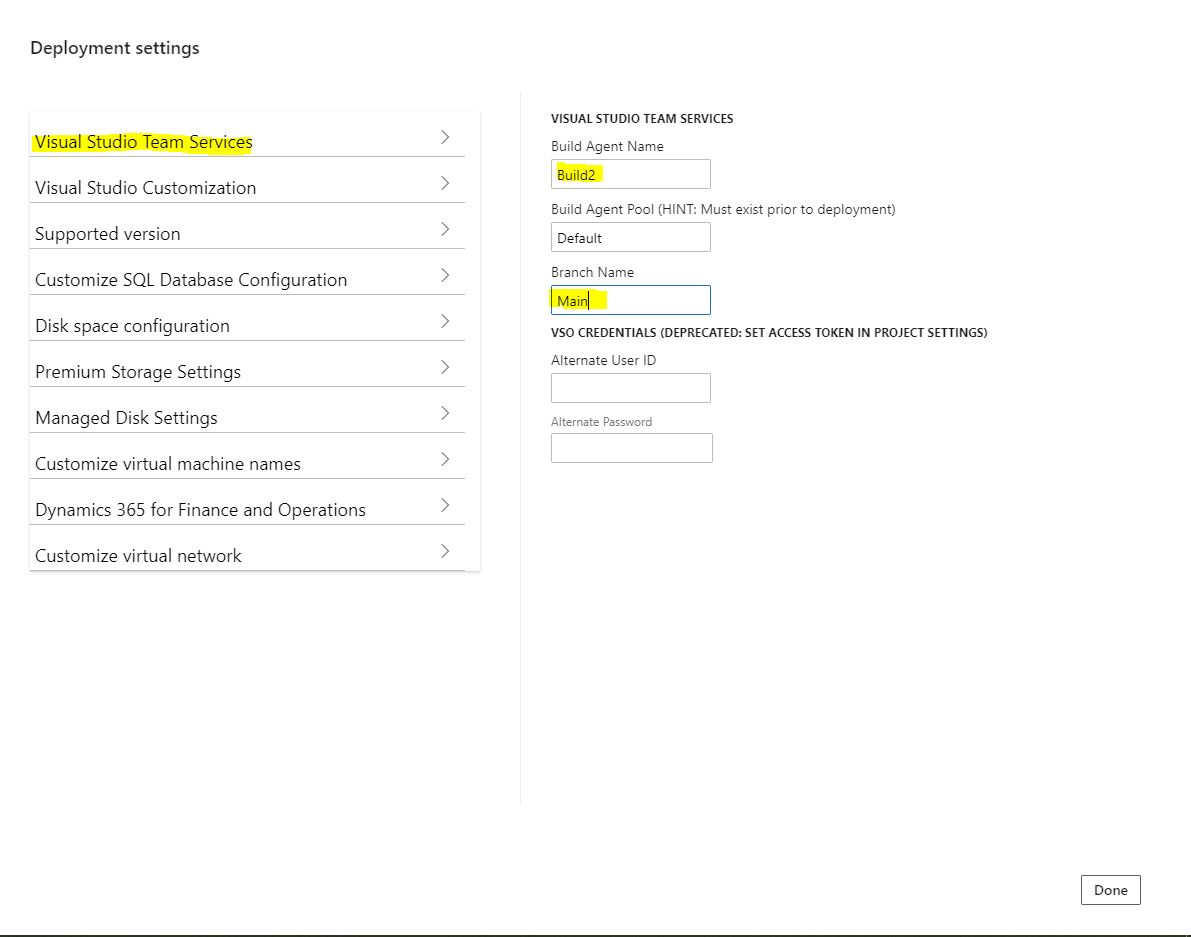Go to Managed Disk Settings section

pyautogui.click(x=126, y=418)
